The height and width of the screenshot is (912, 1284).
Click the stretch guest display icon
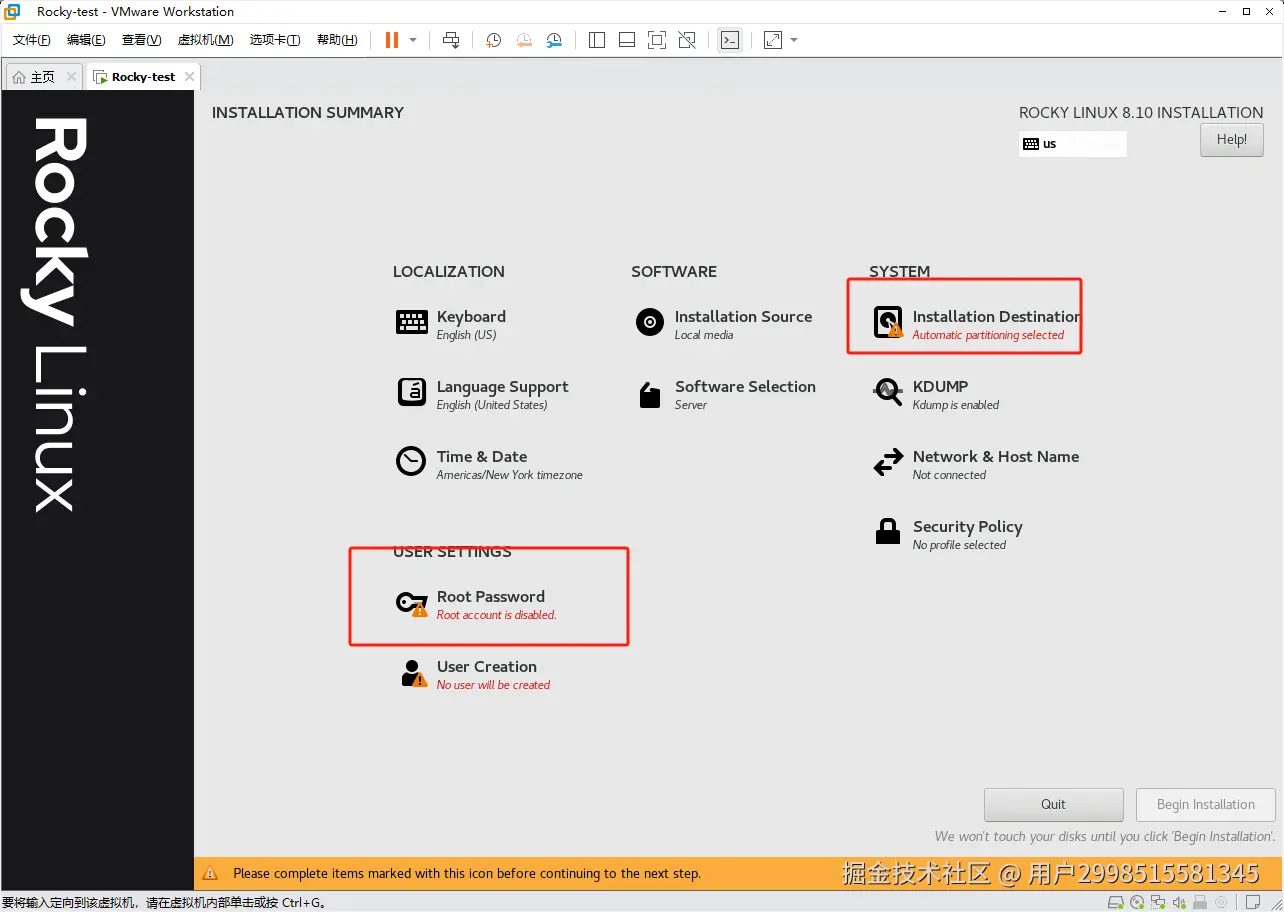tap(773, 40)
